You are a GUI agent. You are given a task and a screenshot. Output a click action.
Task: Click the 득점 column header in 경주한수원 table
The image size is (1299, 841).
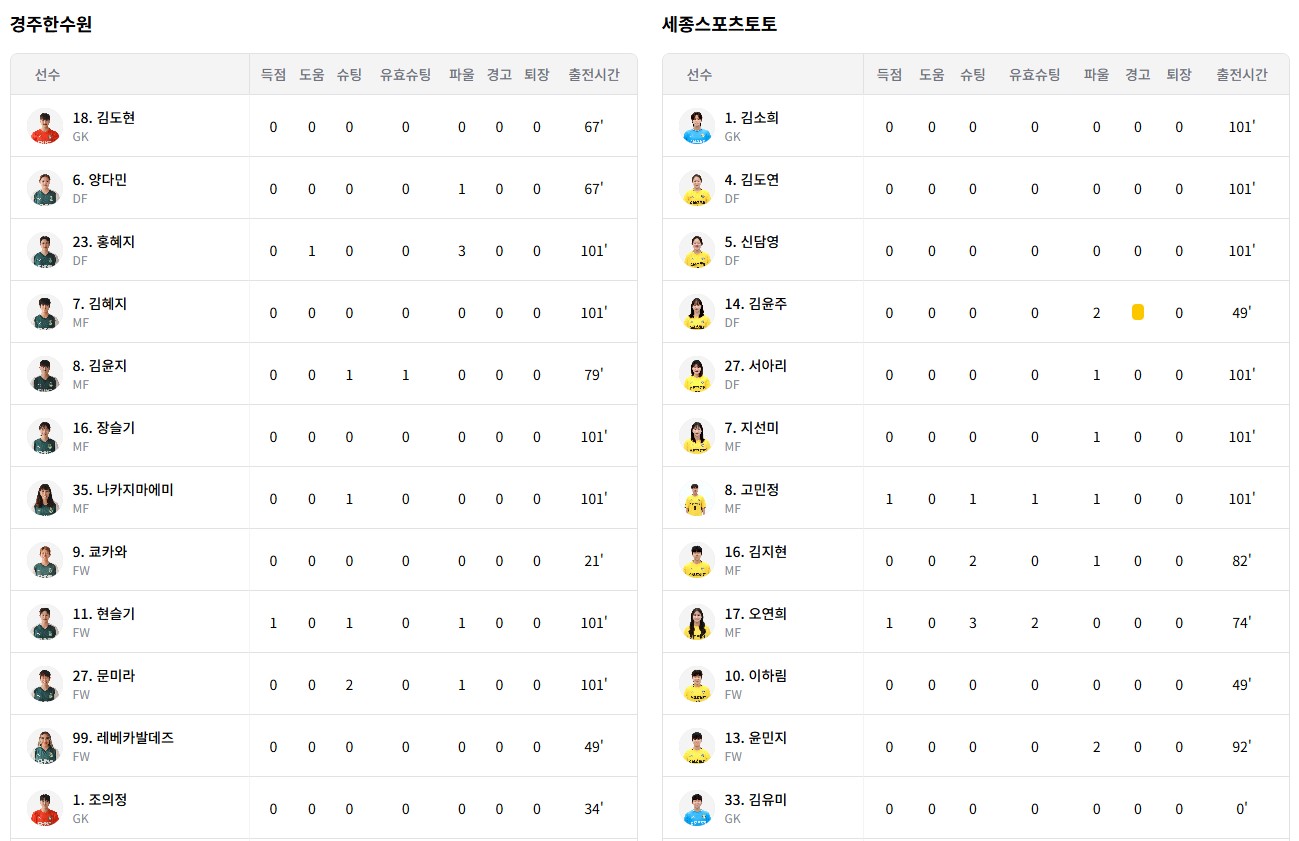(273, 75)
